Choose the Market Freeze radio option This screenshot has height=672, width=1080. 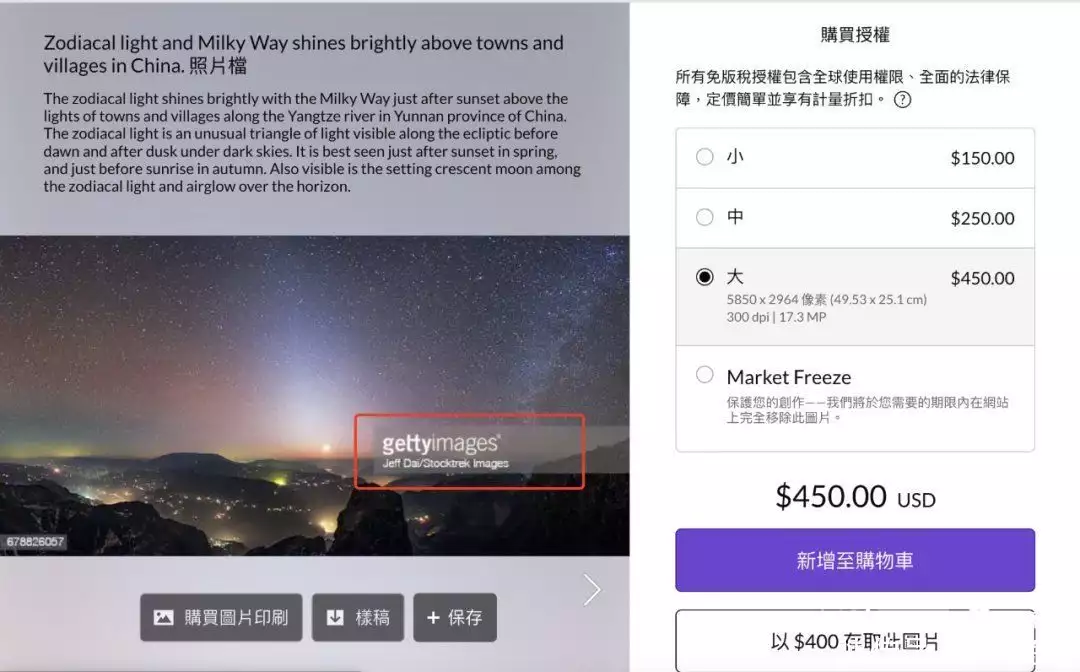(705, 375)
